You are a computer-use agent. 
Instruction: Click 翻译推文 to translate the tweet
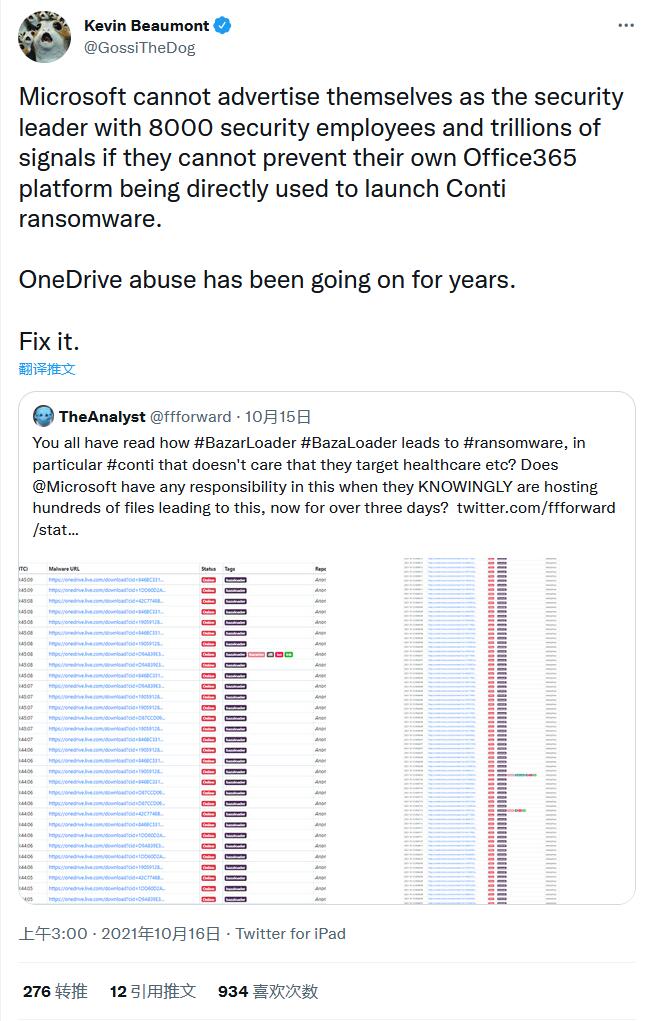point(47,368)
